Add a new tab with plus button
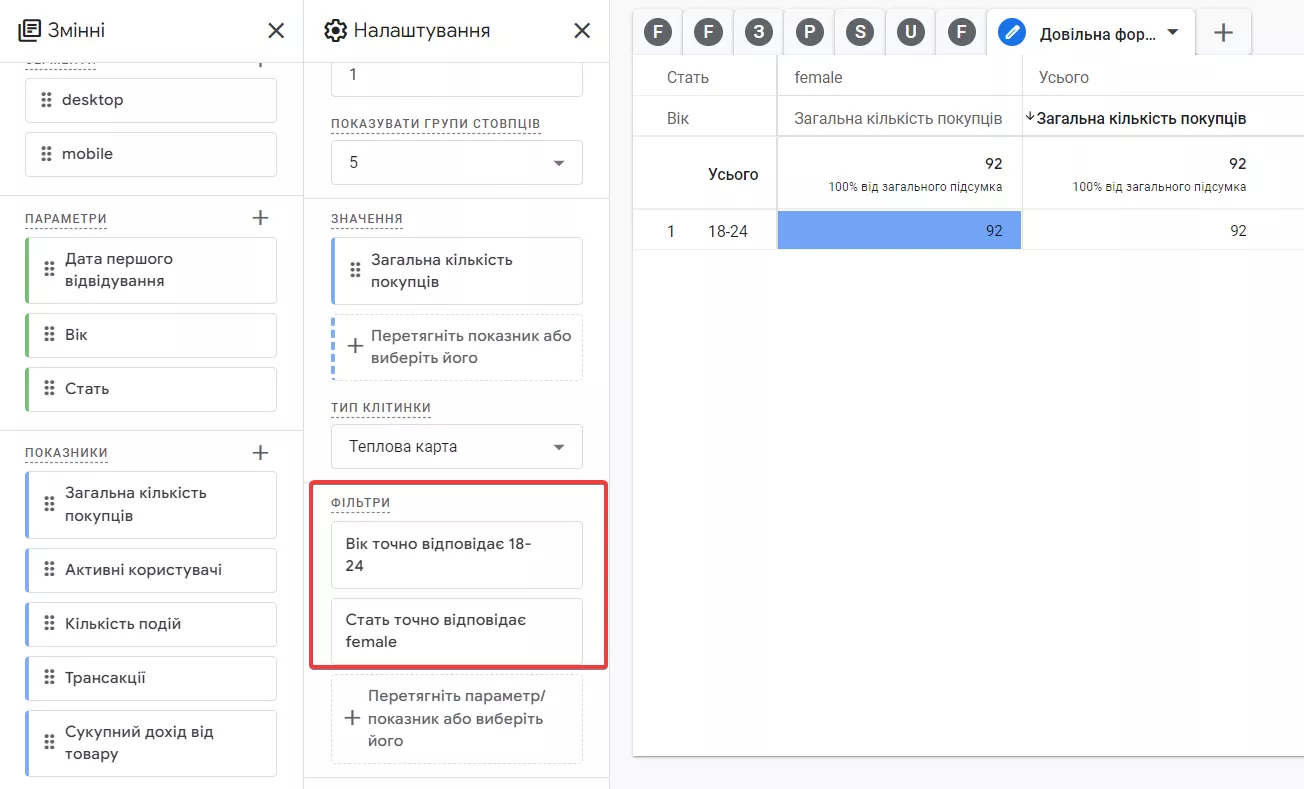Viewport: 1304px width, 789px height. [x=1223, y=33]
